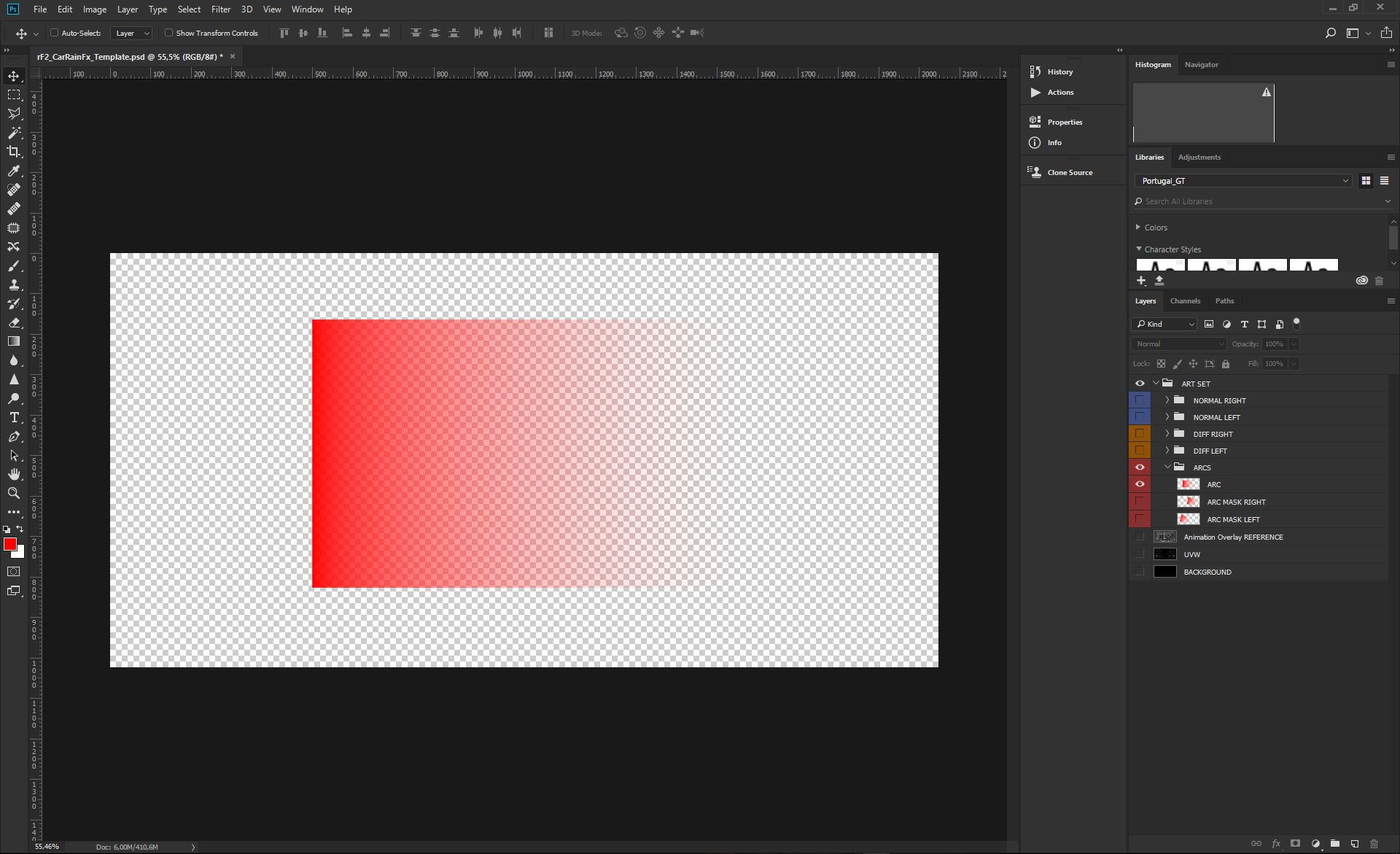Select the Gradient tool
1400x854 pixels.
pos(14,341)
